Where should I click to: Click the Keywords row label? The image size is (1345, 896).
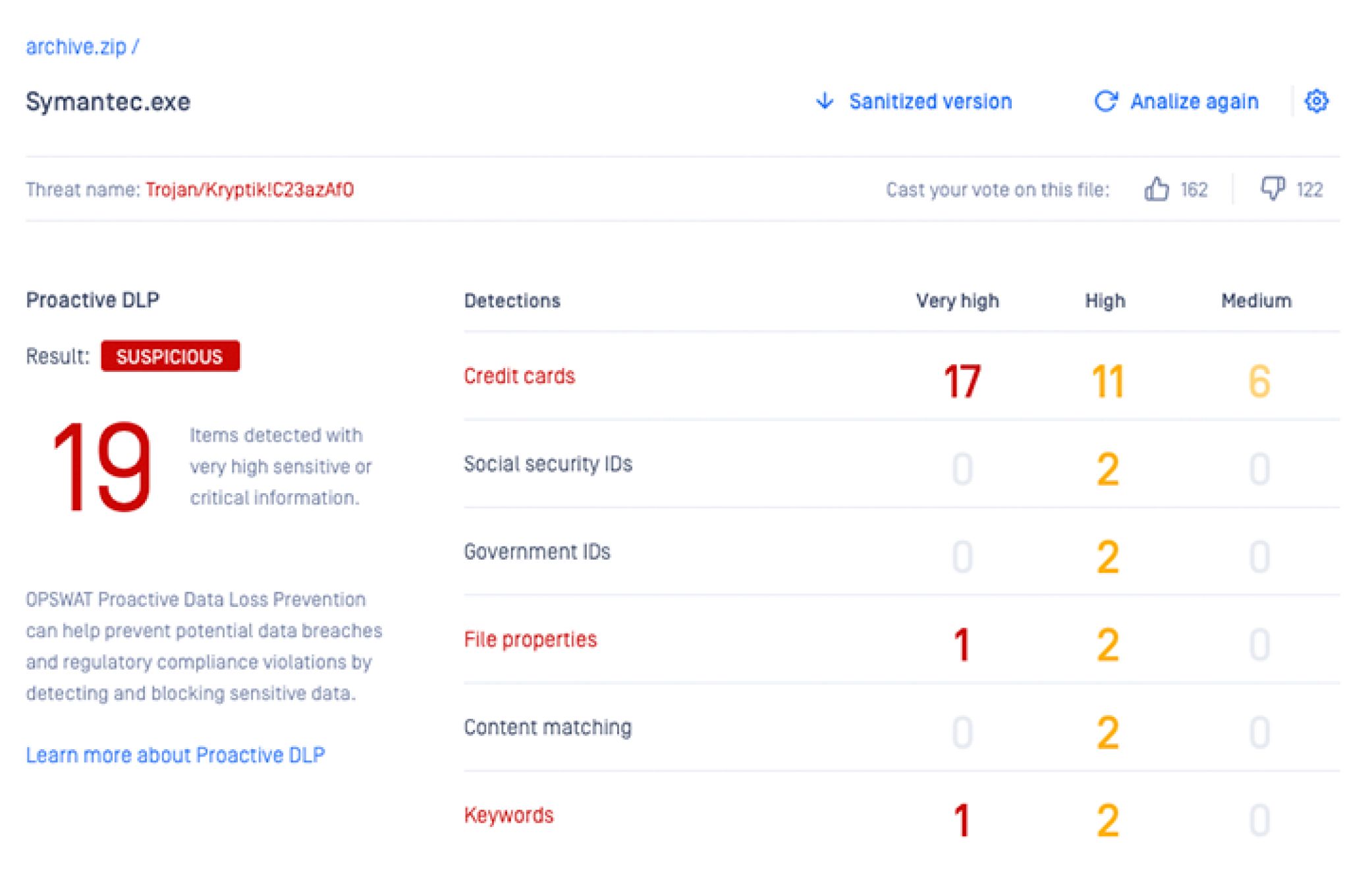[508, 815]
